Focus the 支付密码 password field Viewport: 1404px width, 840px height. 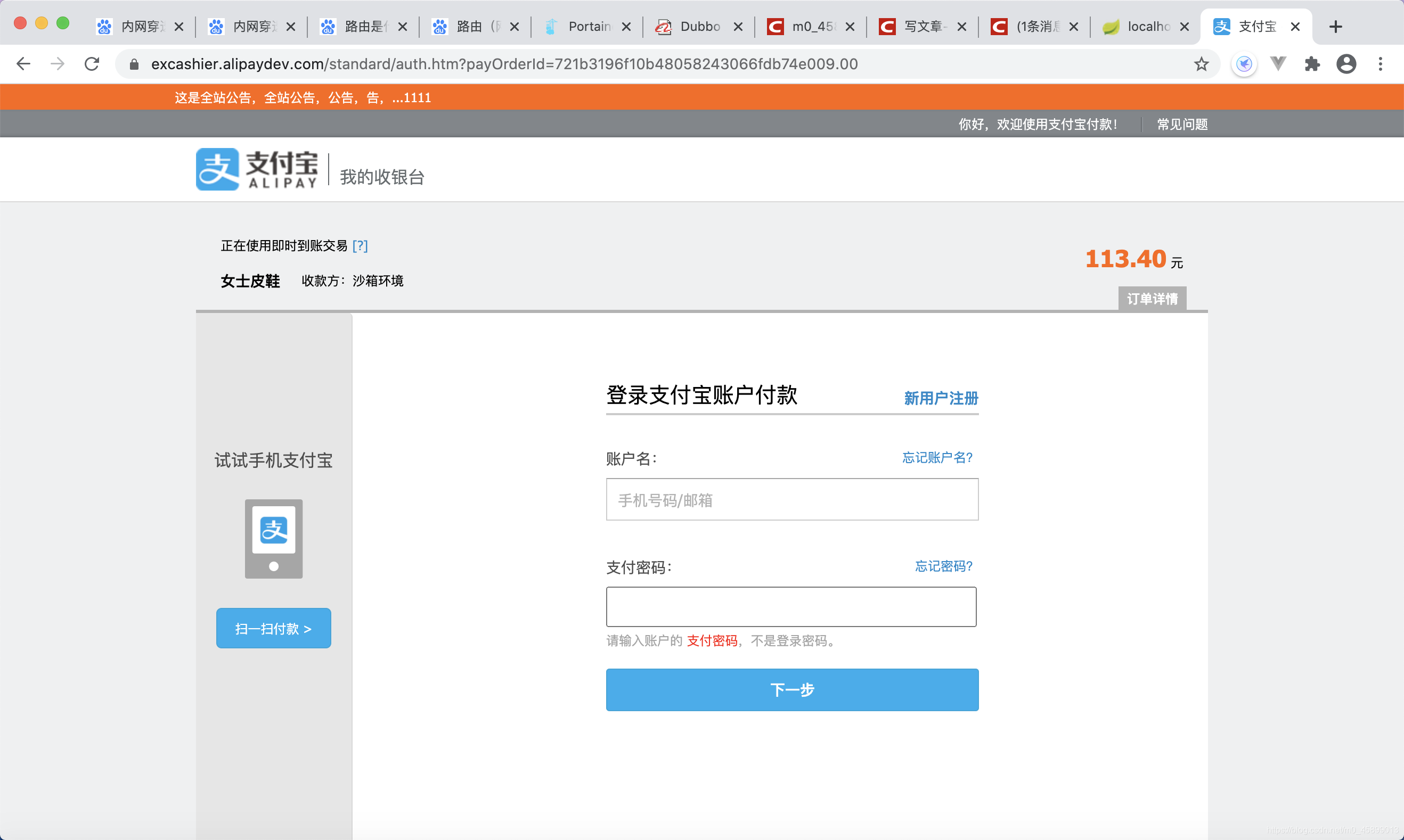791,606
